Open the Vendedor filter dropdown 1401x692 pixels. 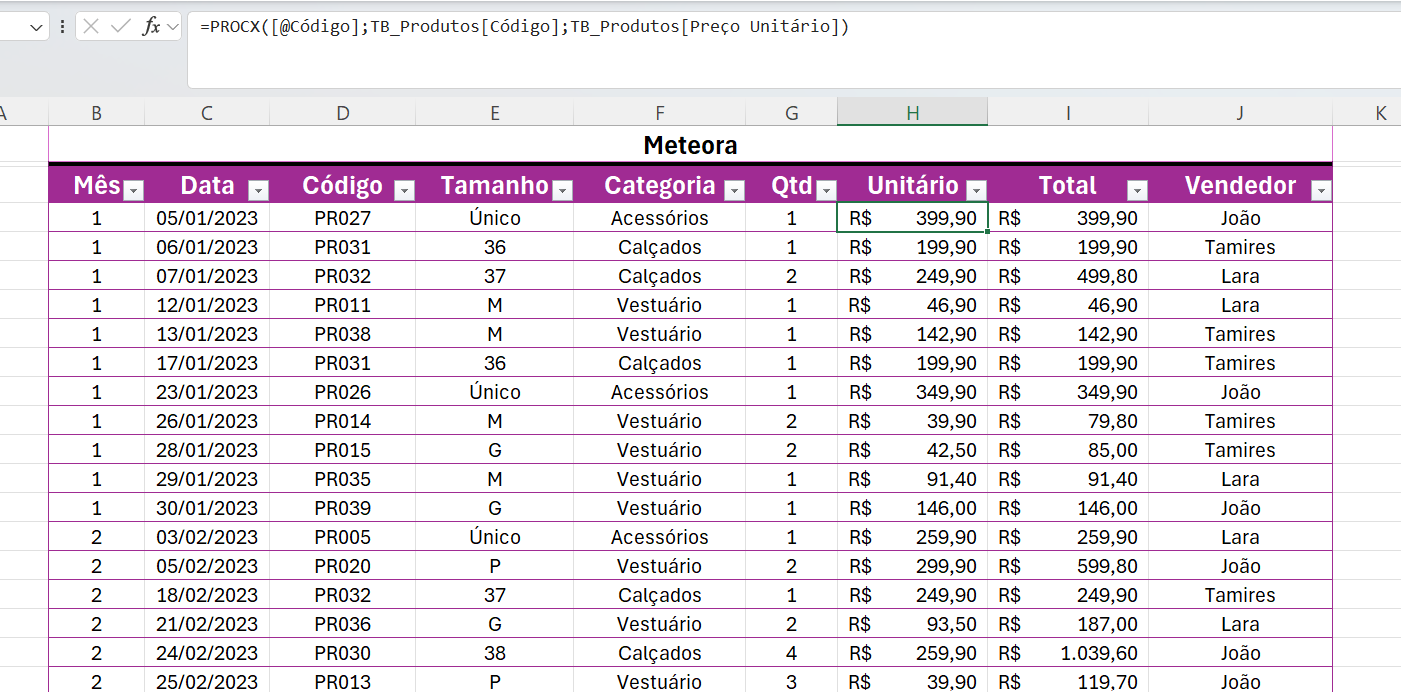[x=1321, y=190]
